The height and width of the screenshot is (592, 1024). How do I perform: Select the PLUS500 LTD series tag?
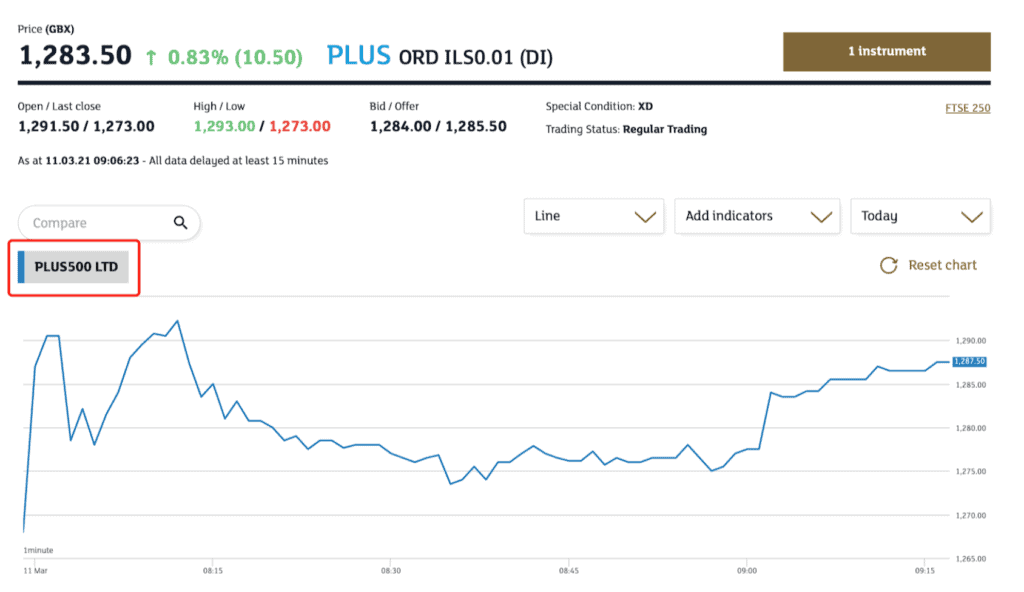click(73, 267)
